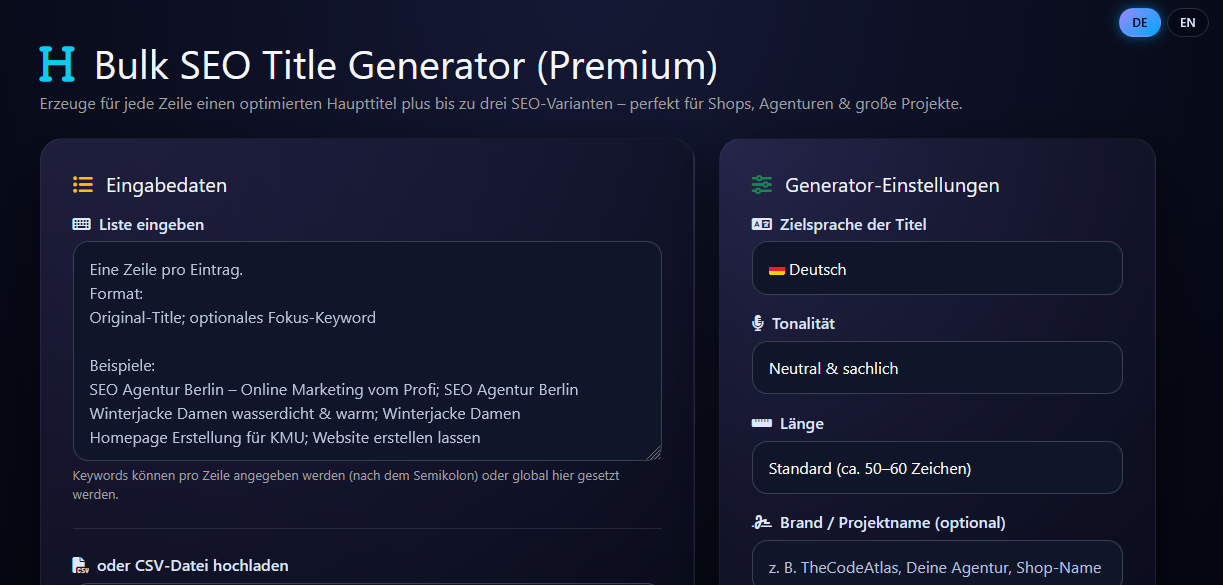Click the Tonalität microphone icon
Screen dimensions: 1223x585
[x=758, y=324]
